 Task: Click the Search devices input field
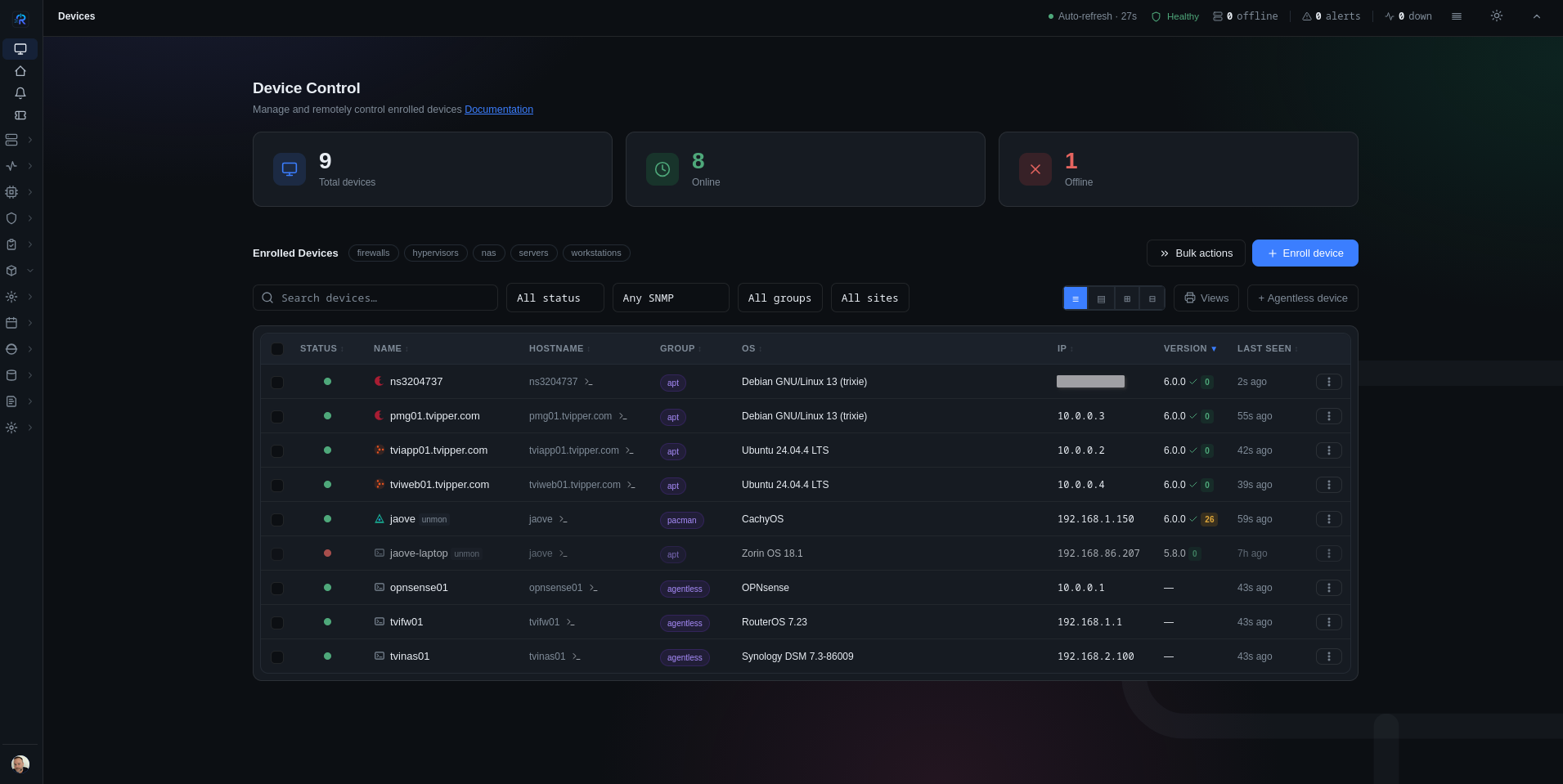coord(375,298)
